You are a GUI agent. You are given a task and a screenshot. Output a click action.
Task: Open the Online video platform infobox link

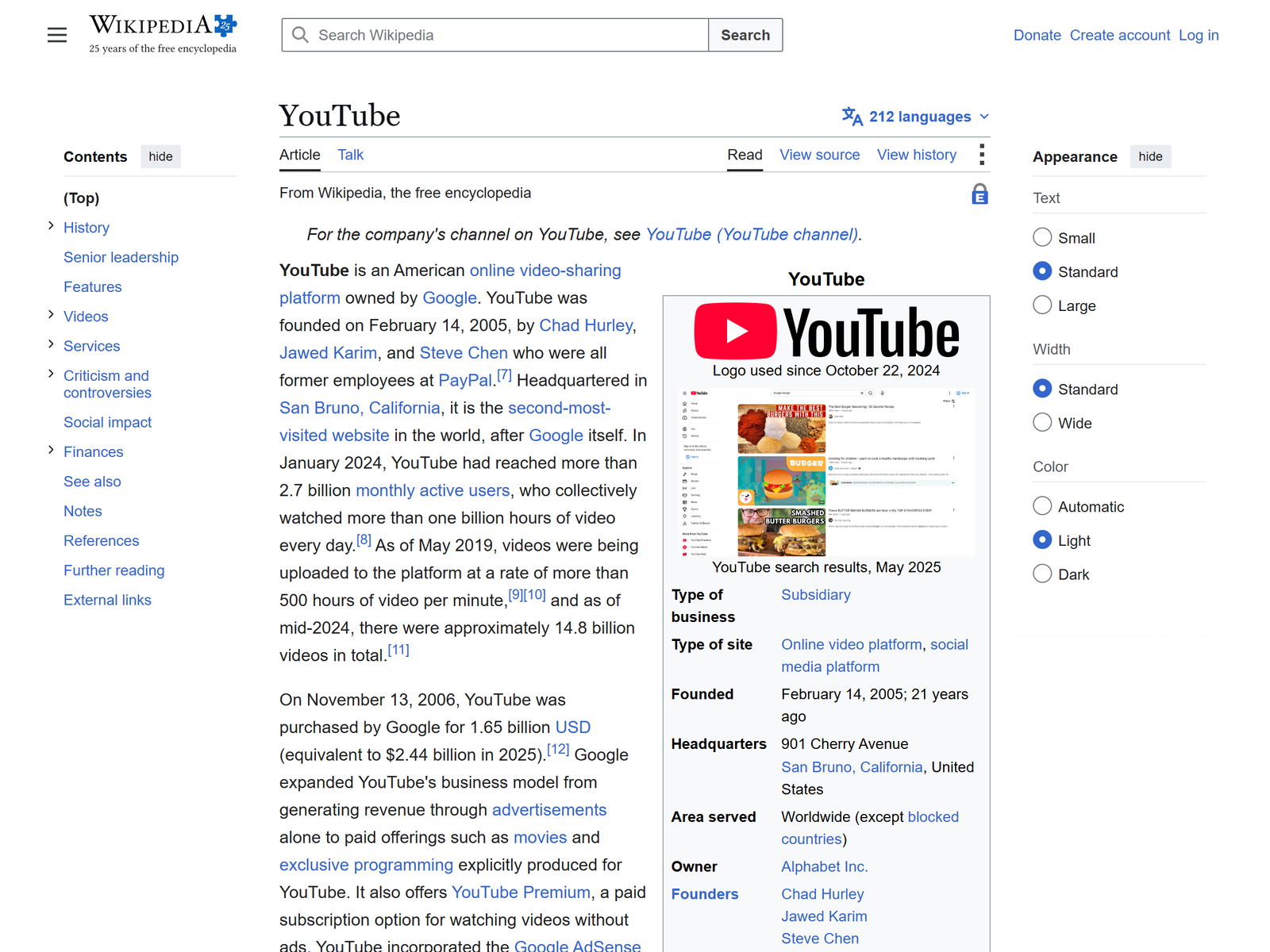coord(852,645)
